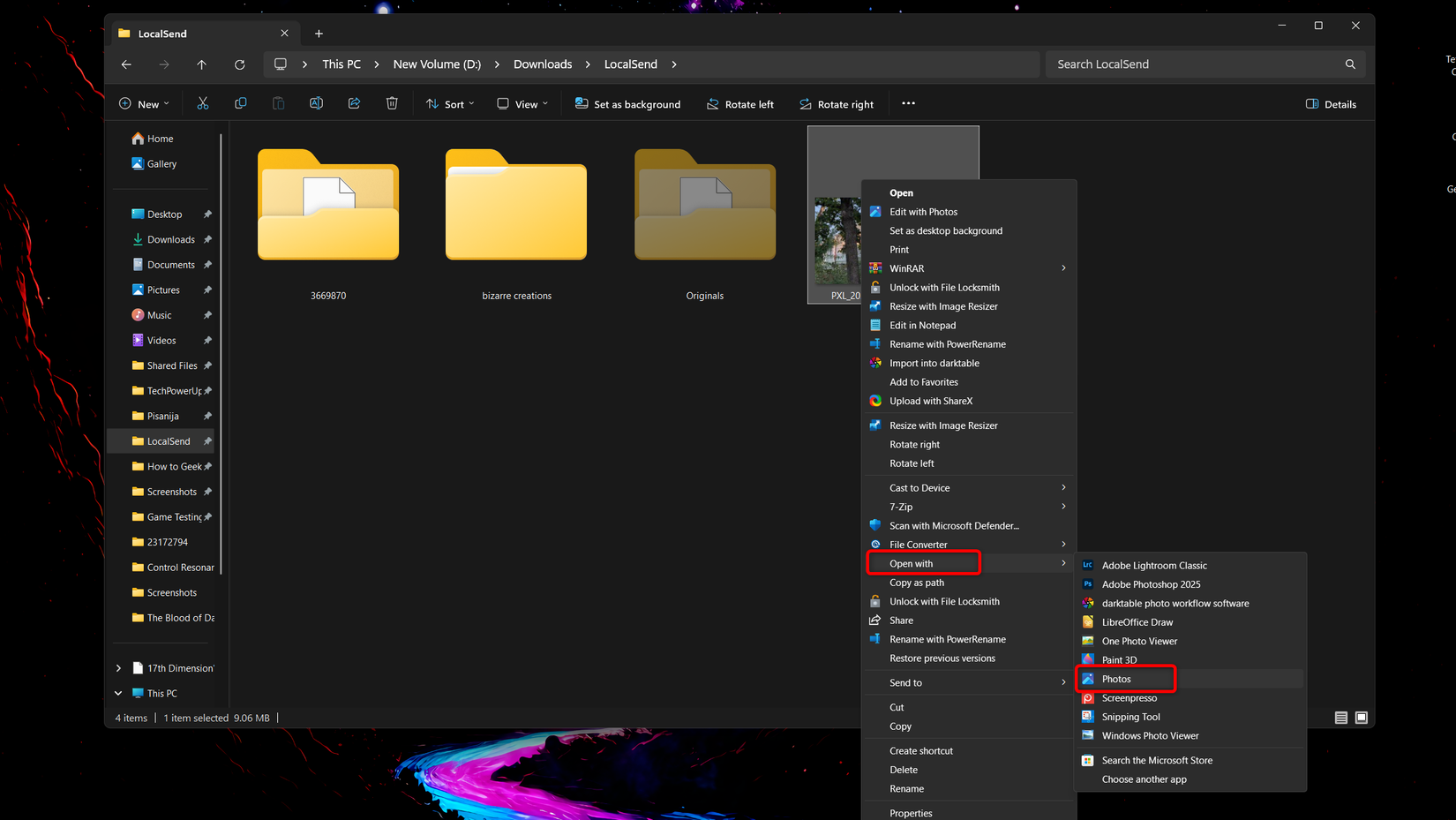The width and height of the screenshot is (1456, 820).
Task: Open the Sort dropdown
Action: coord(450,103)
